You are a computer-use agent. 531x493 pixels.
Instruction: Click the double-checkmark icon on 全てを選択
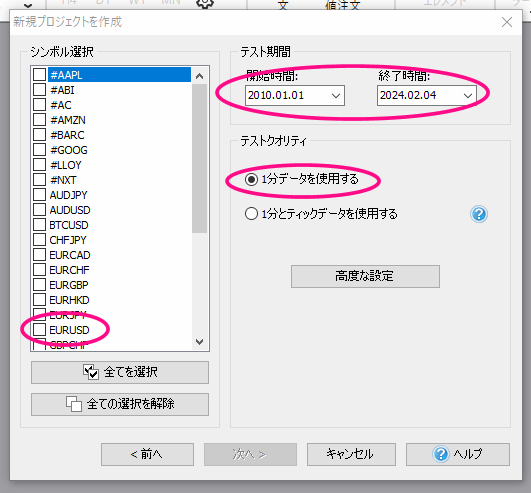point(91,372)
